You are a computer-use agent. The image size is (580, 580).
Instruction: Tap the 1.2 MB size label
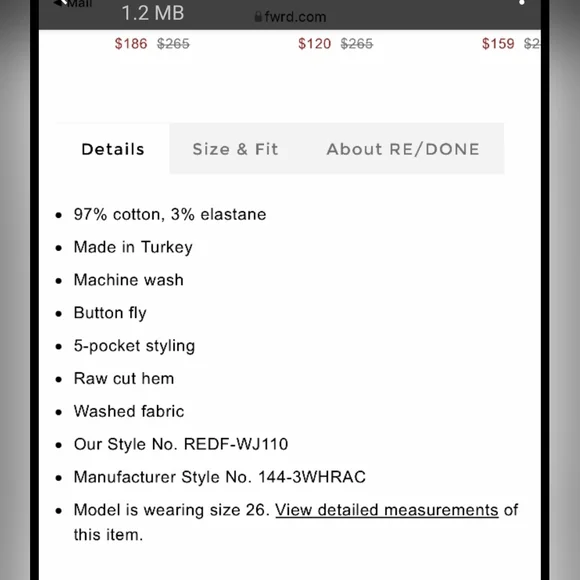click(153, 13)
